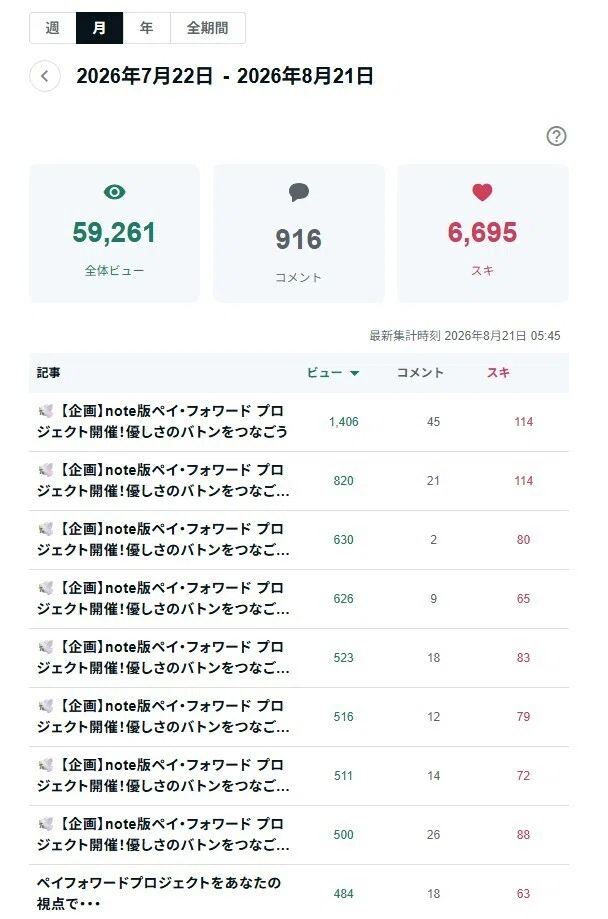Viewport: 608px width, 919px height.
Task: Click the eye icon for total views
Action: coord(114,192)
